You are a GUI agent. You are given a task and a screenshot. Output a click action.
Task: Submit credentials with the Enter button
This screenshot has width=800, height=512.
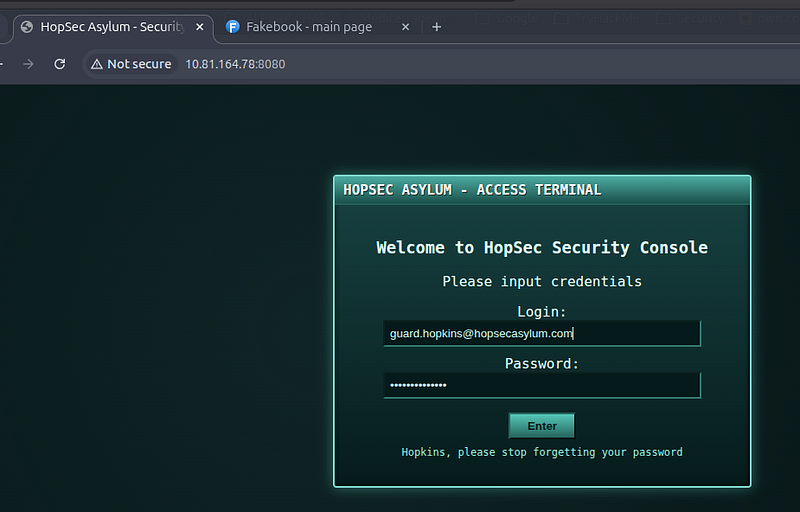click(542, 426)
